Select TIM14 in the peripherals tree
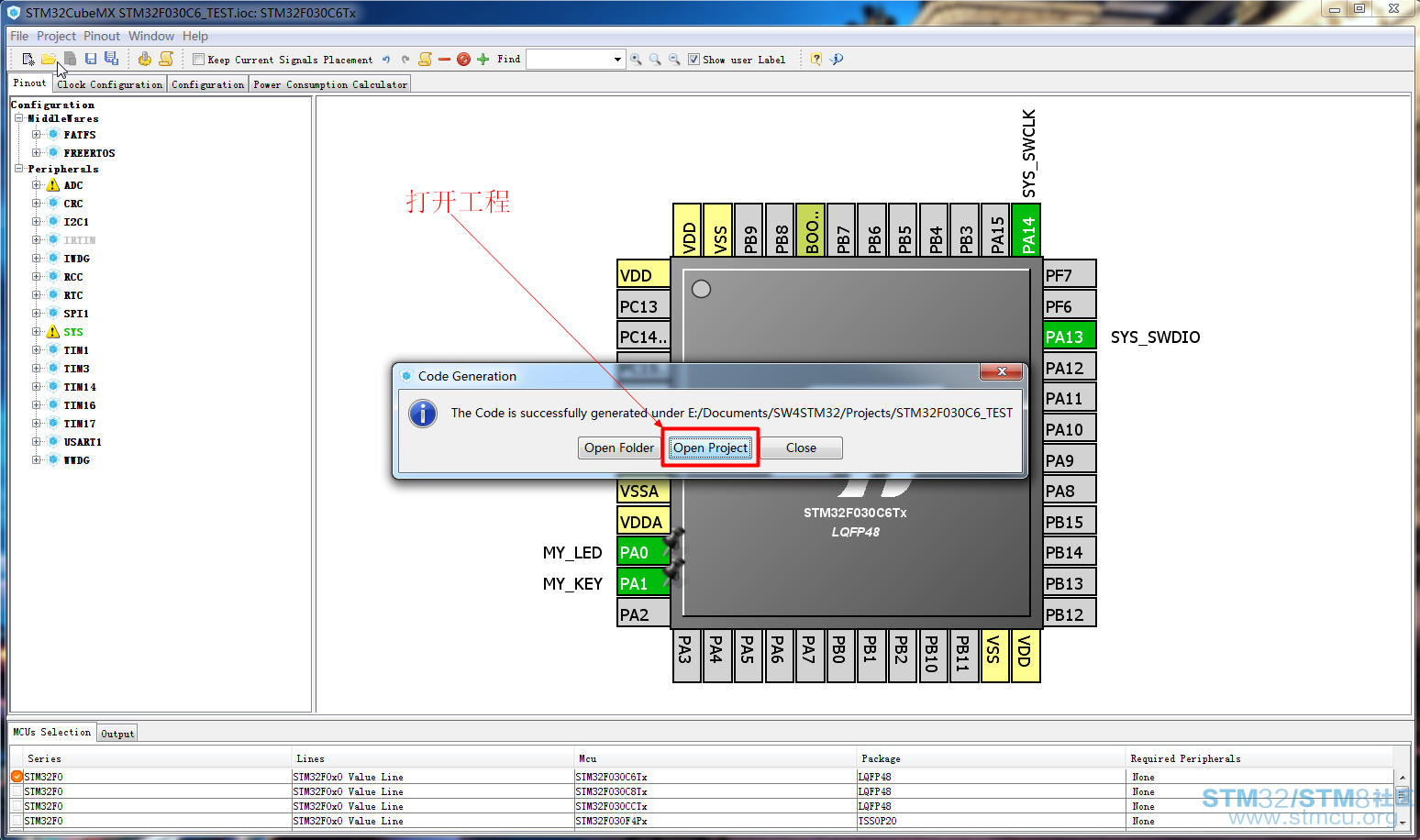The image size is (1420, 840). [80, 387]
